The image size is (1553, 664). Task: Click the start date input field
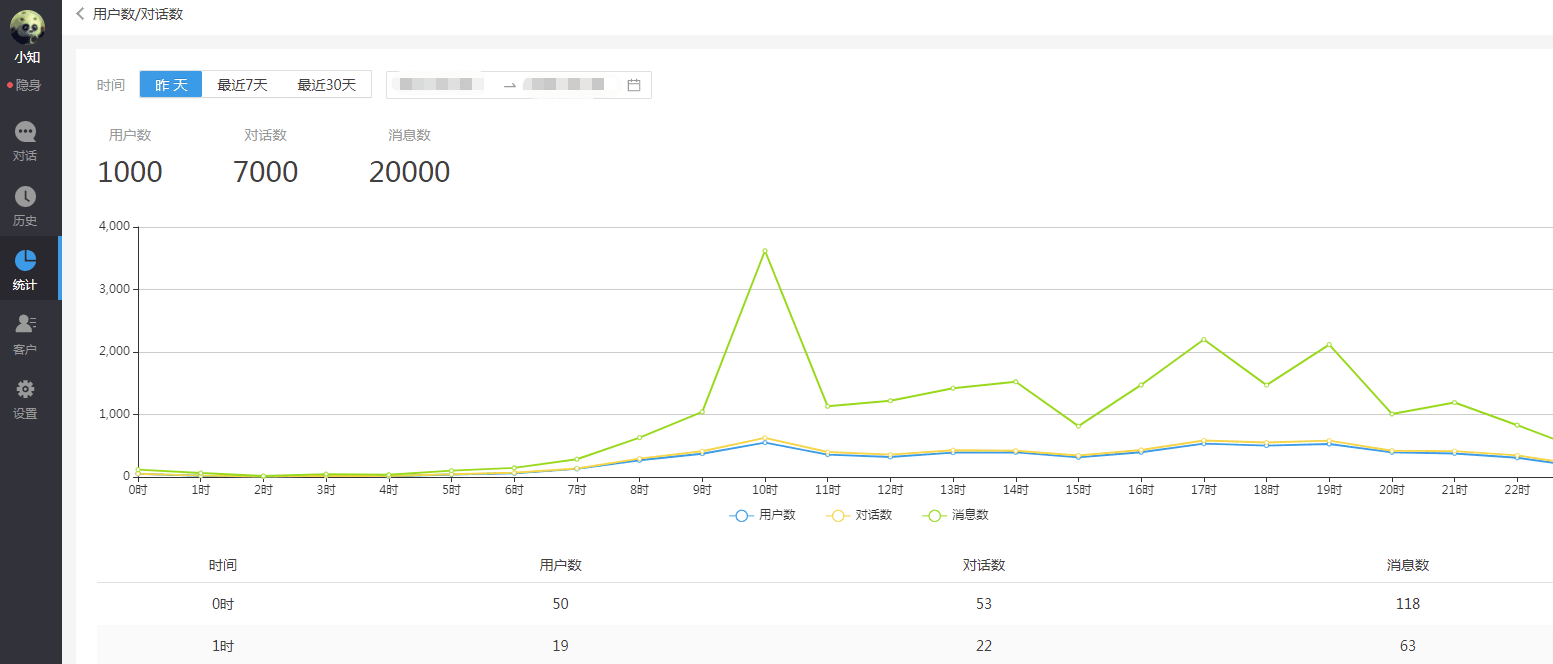[x=442, y=85]
